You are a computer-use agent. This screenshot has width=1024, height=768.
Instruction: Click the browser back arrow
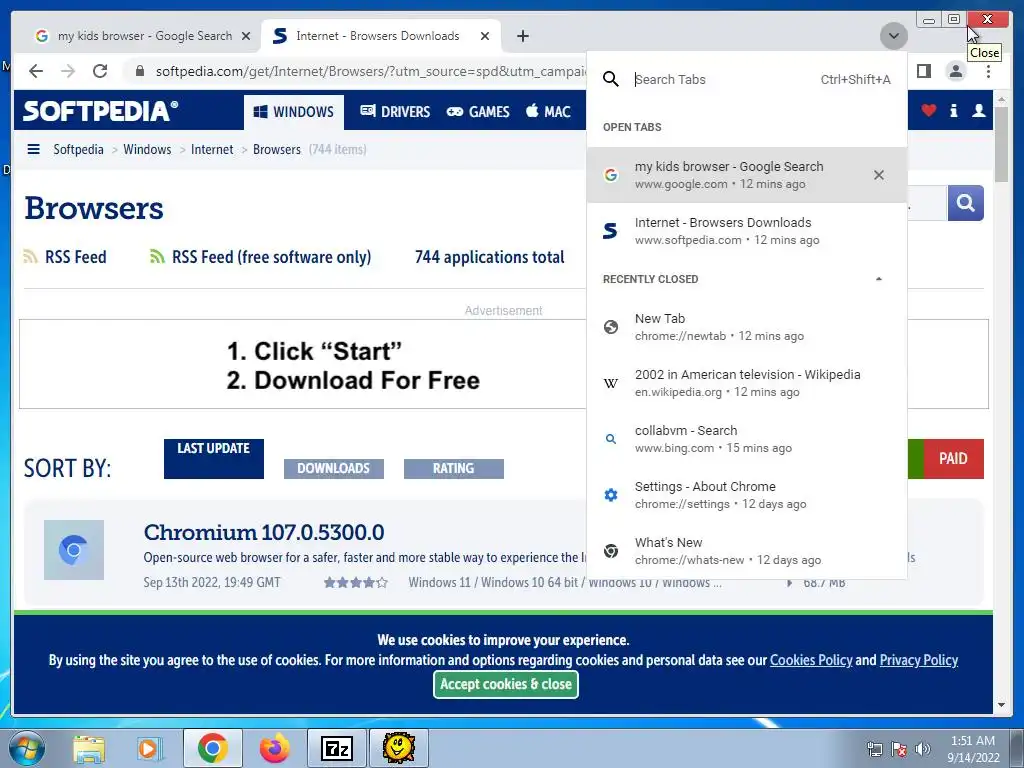pos(36,71)
